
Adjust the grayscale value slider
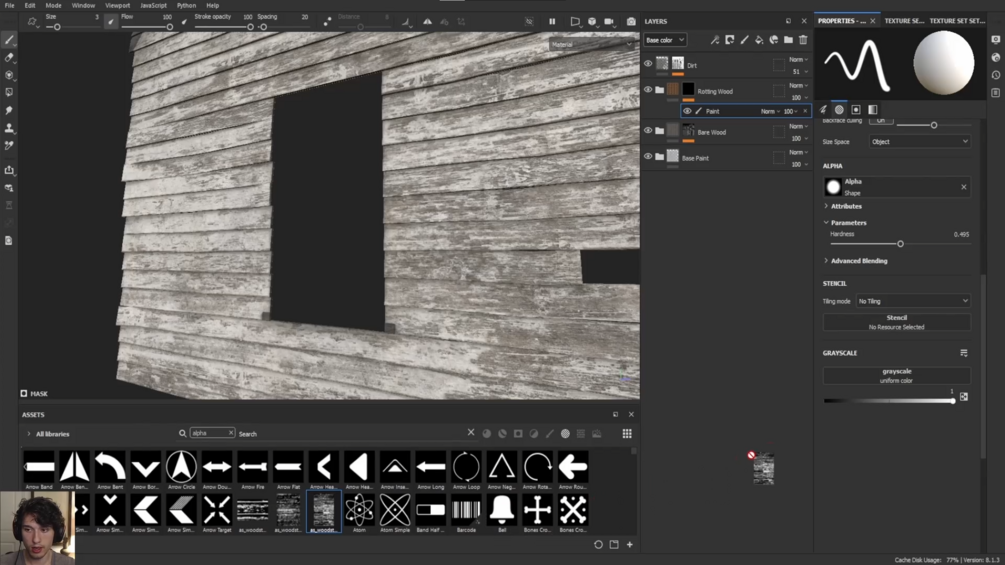(890, 401)
